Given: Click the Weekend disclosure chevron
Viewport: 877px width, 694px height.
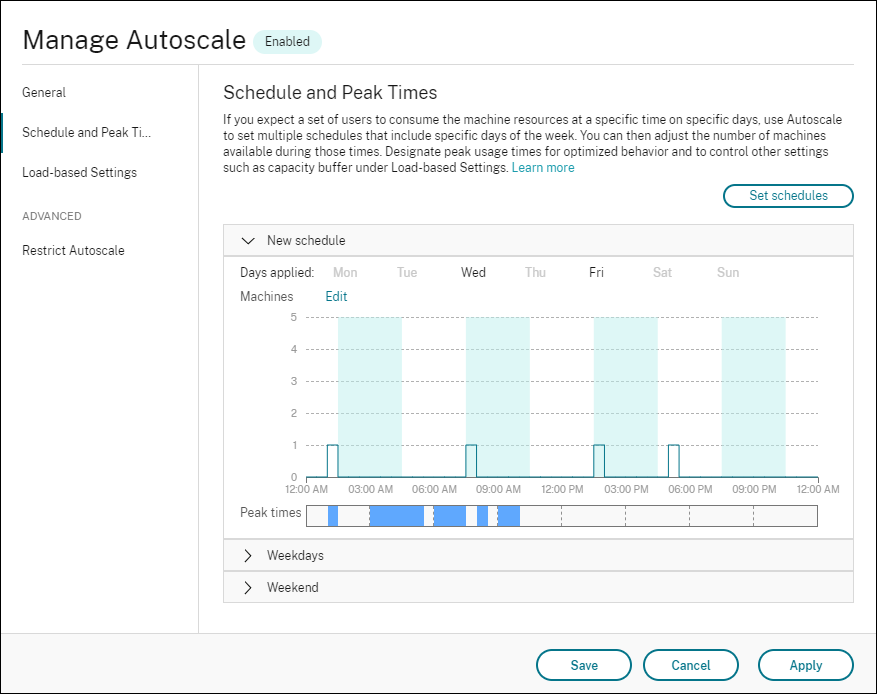Looking at the screenshot, I should [x=248, y=587].
